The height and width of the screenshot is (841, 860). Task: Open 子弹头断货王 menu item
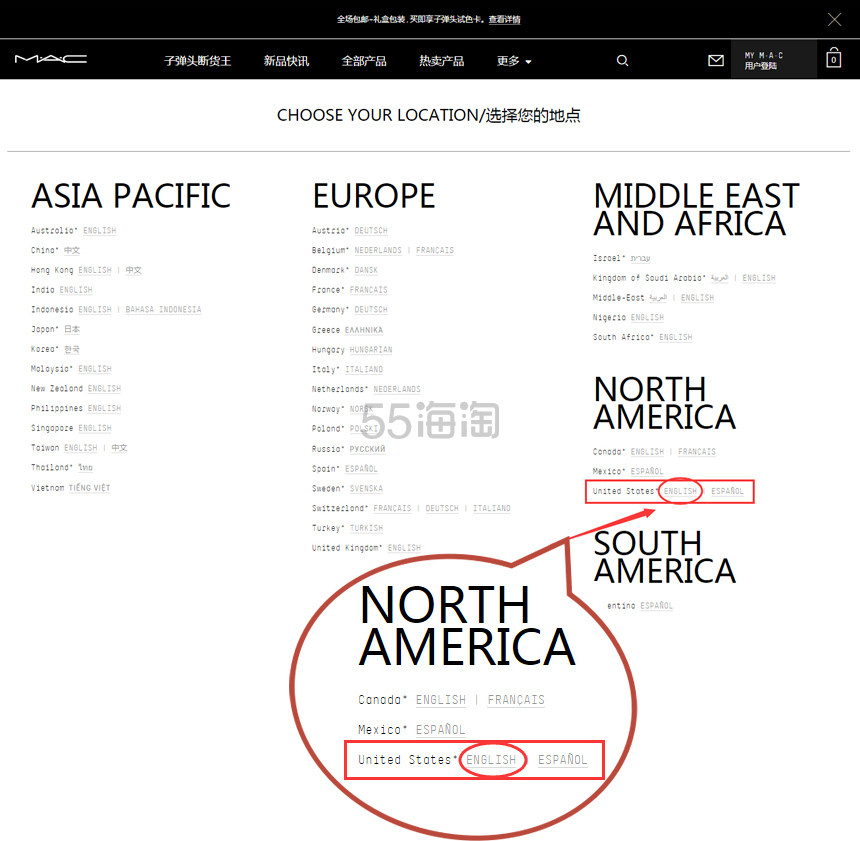pos(197,61)
